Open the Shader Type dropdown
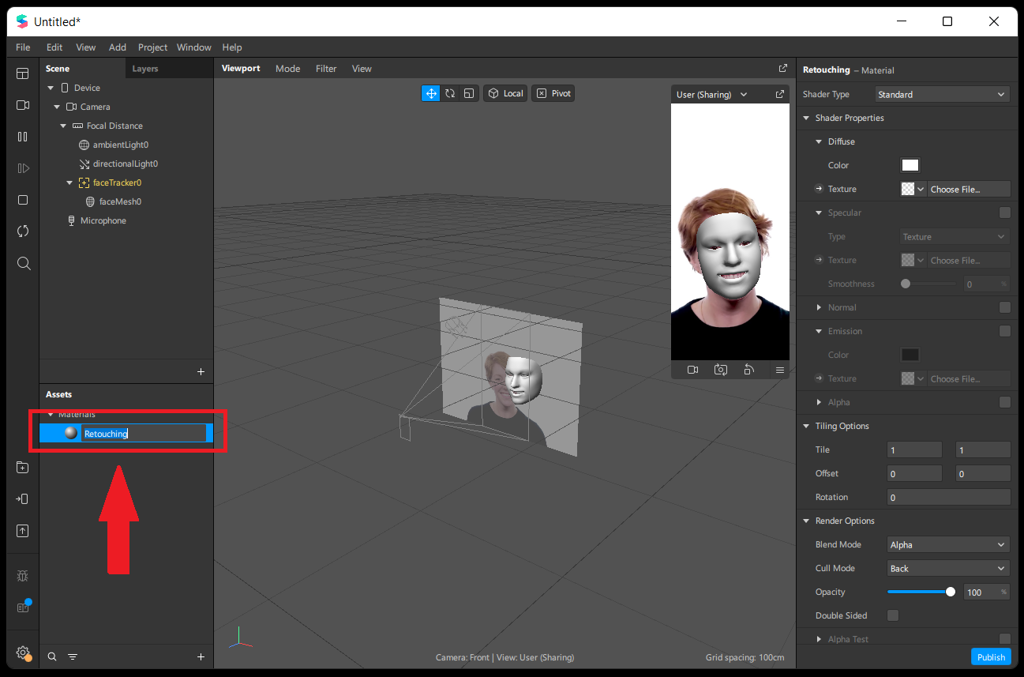The height and width of the screenshot is (677, 1024). tap(942, 94)
